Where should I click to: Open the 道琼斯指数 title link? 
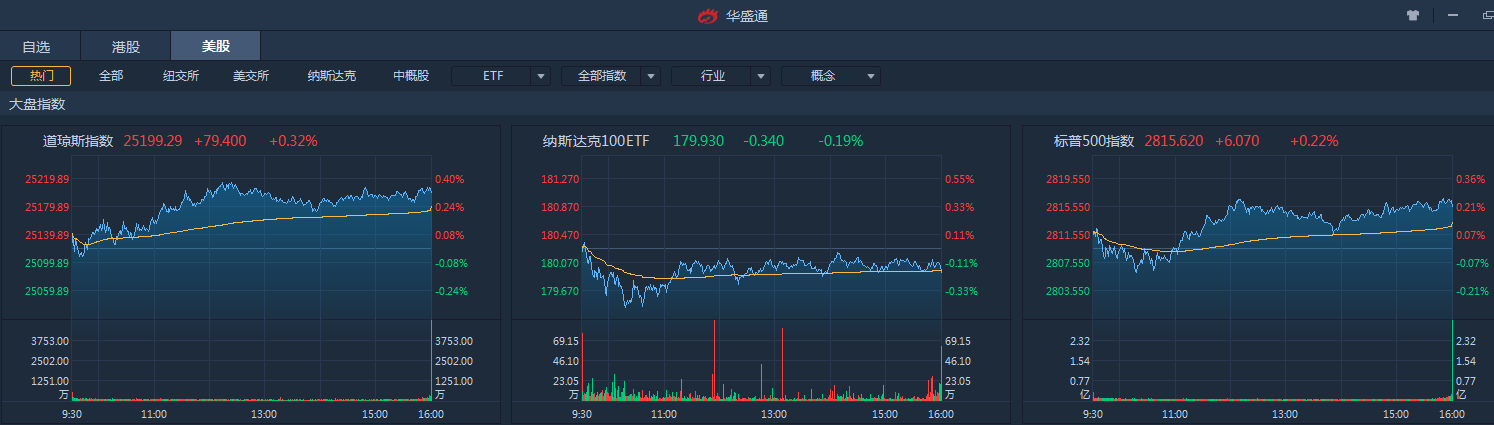78,141
